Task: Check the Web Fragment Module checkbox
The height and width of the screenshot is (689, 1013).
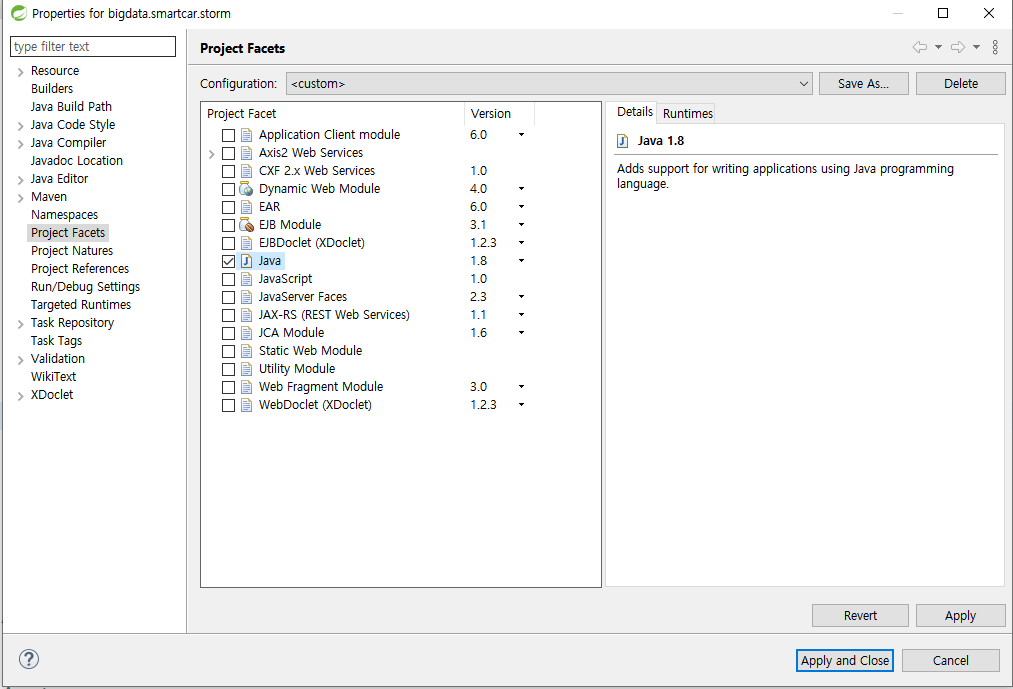Action: (228, 387)
